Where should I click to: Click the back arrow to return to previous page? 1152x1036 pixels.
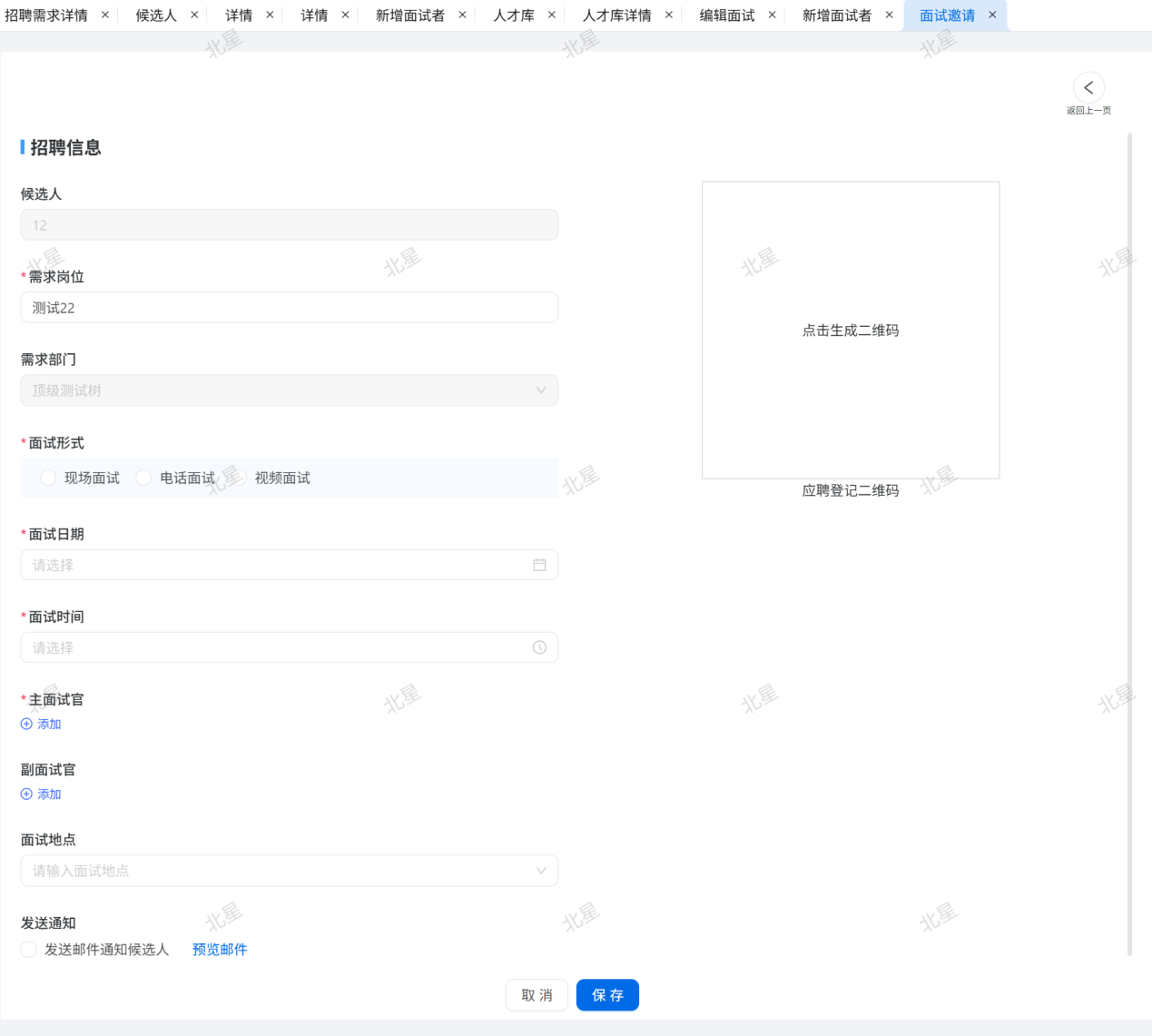point(1088,87)
